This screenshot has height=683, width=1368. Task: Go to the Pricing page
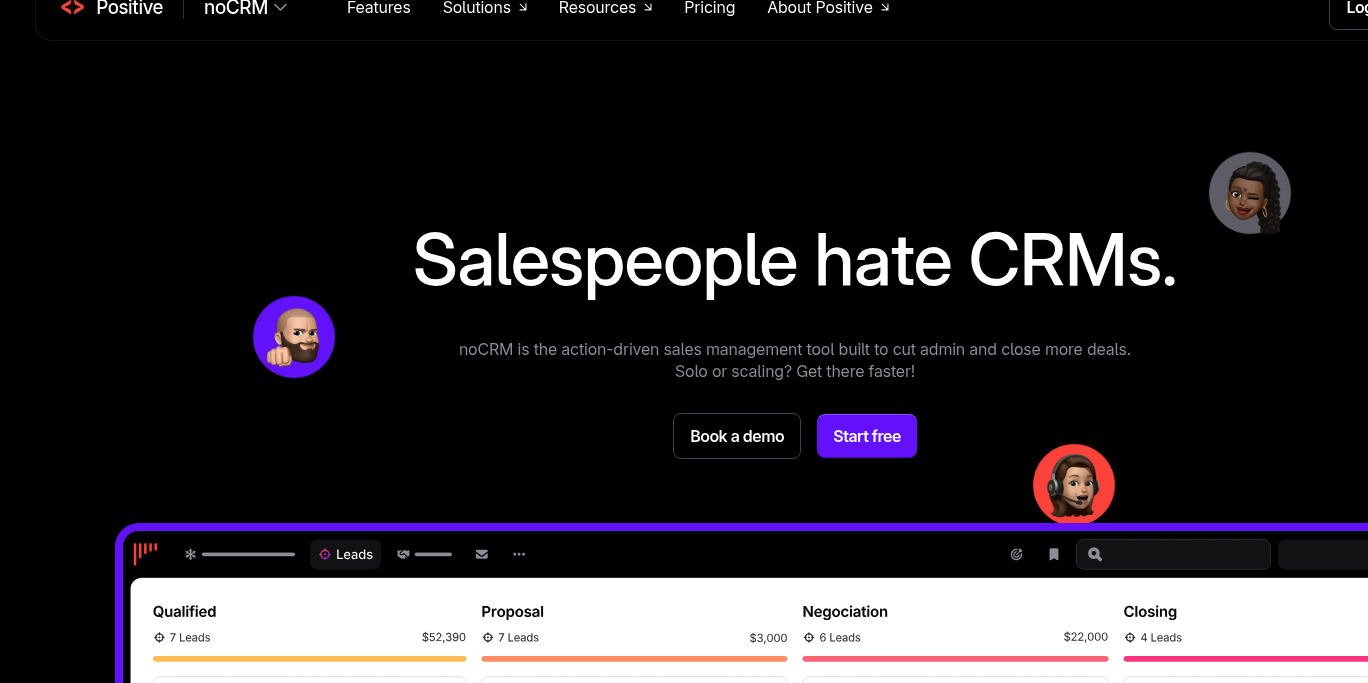coord(710,8)
